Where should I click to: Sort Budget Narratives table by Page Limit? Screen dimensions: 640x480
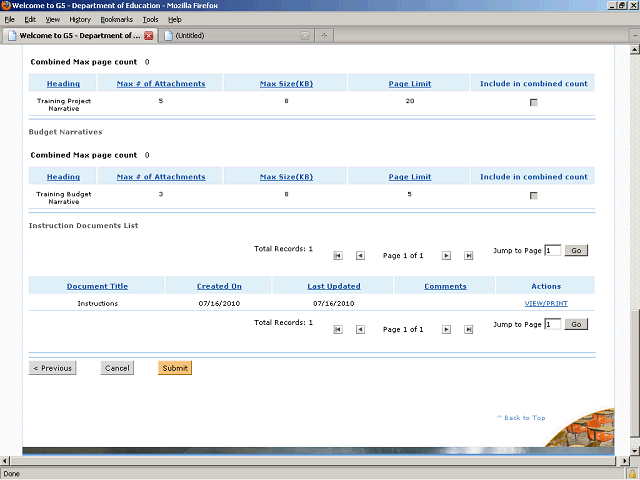[410, 177]
